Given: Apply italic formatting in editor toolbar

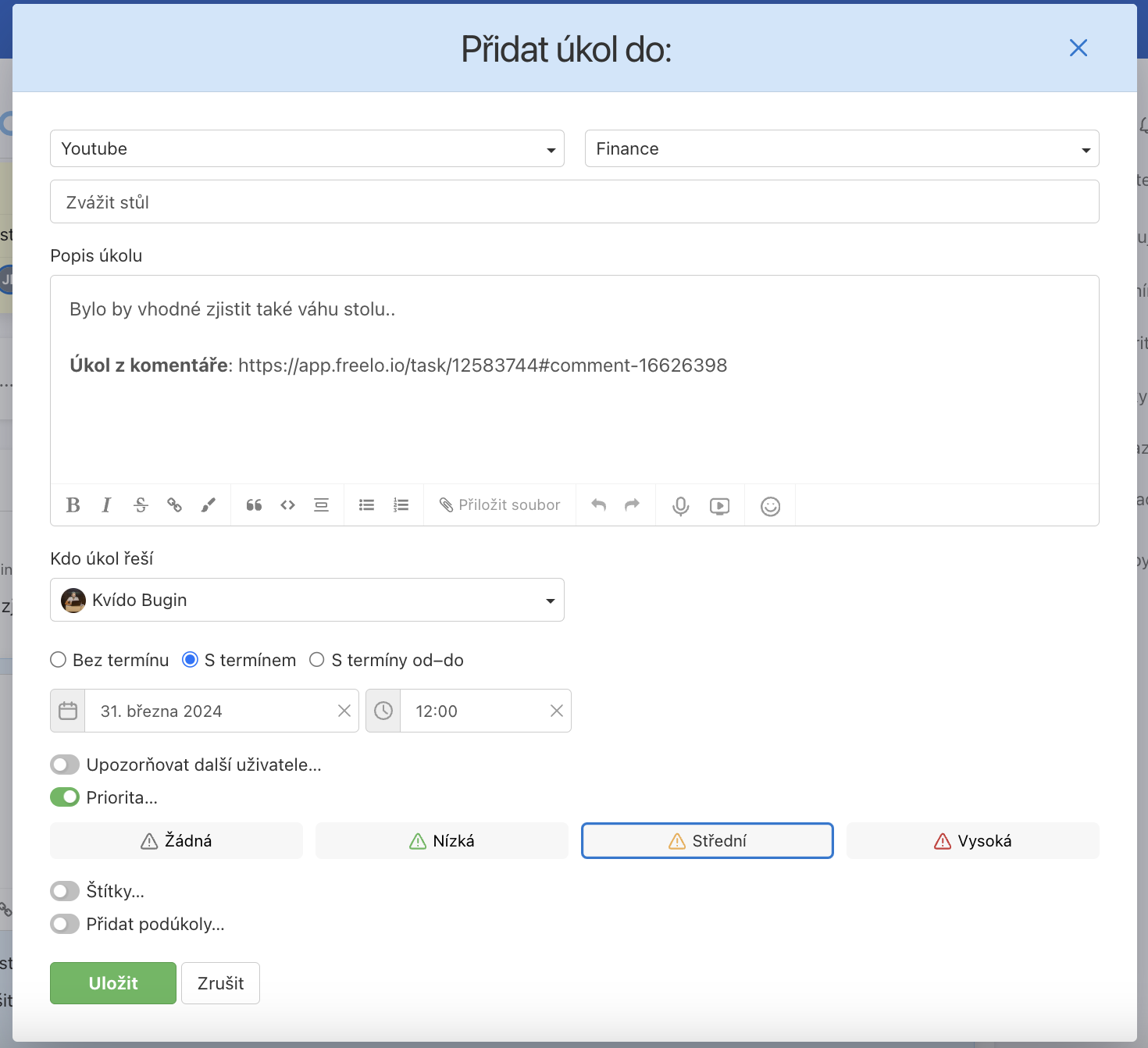Looking at the screenshot, I should pyautogui.click(x=107, y=505).
